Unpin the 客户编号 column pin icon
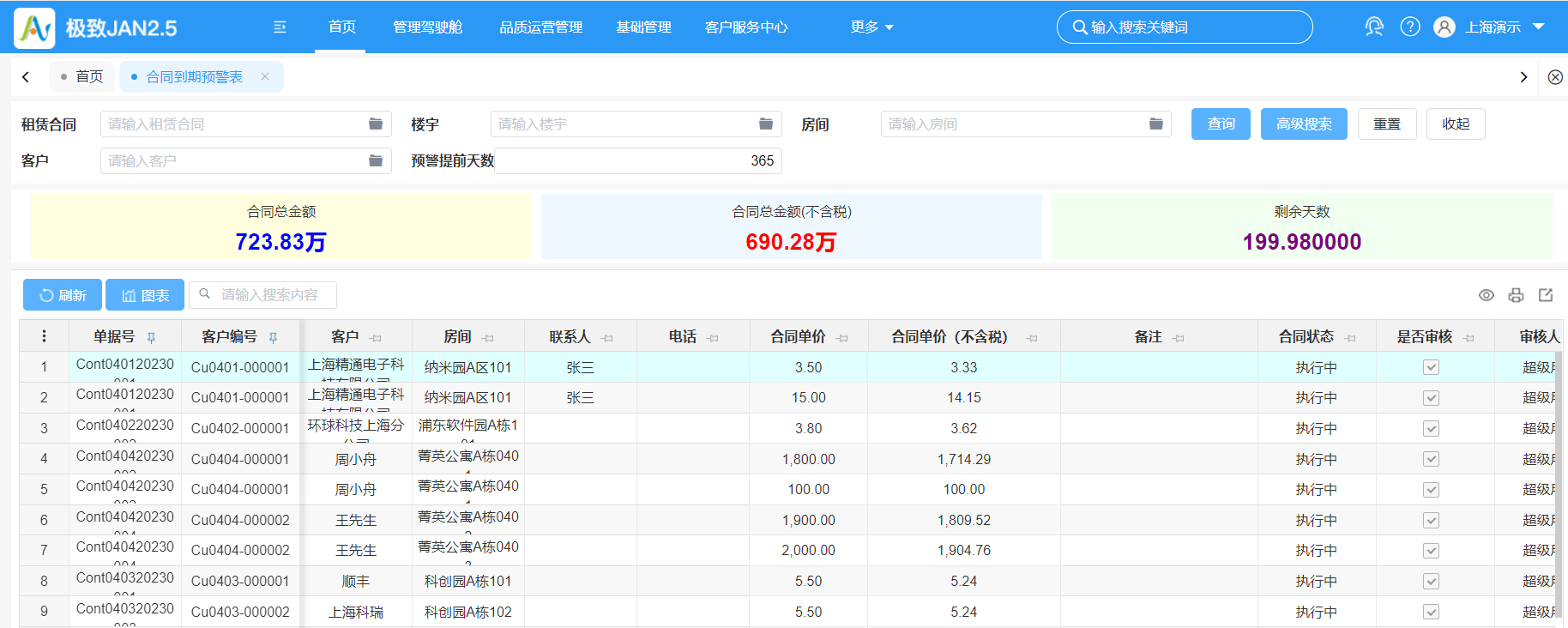1568x628 pixels. tap(273, 337)
